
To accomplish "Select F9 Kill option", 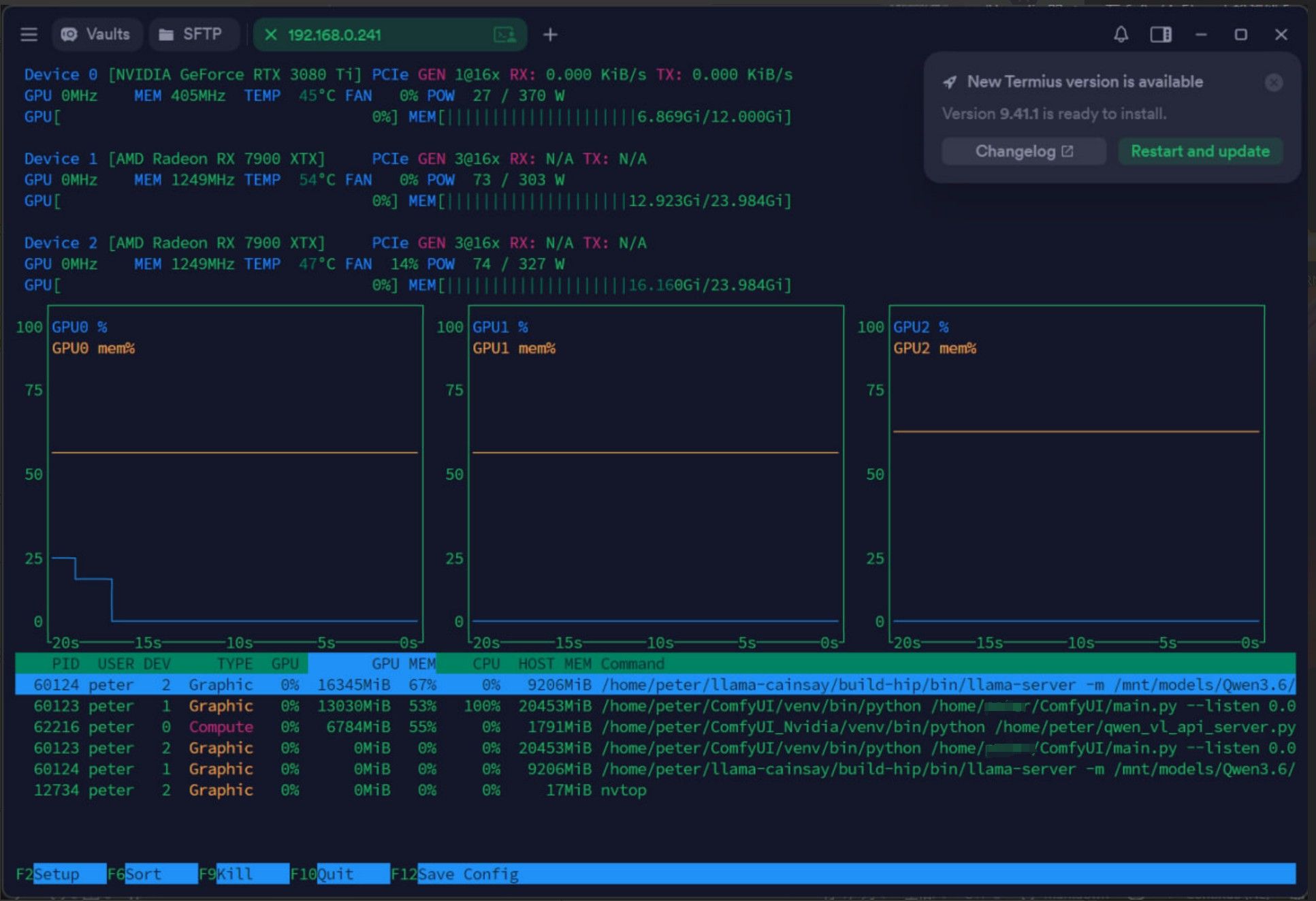I will 243,874.
